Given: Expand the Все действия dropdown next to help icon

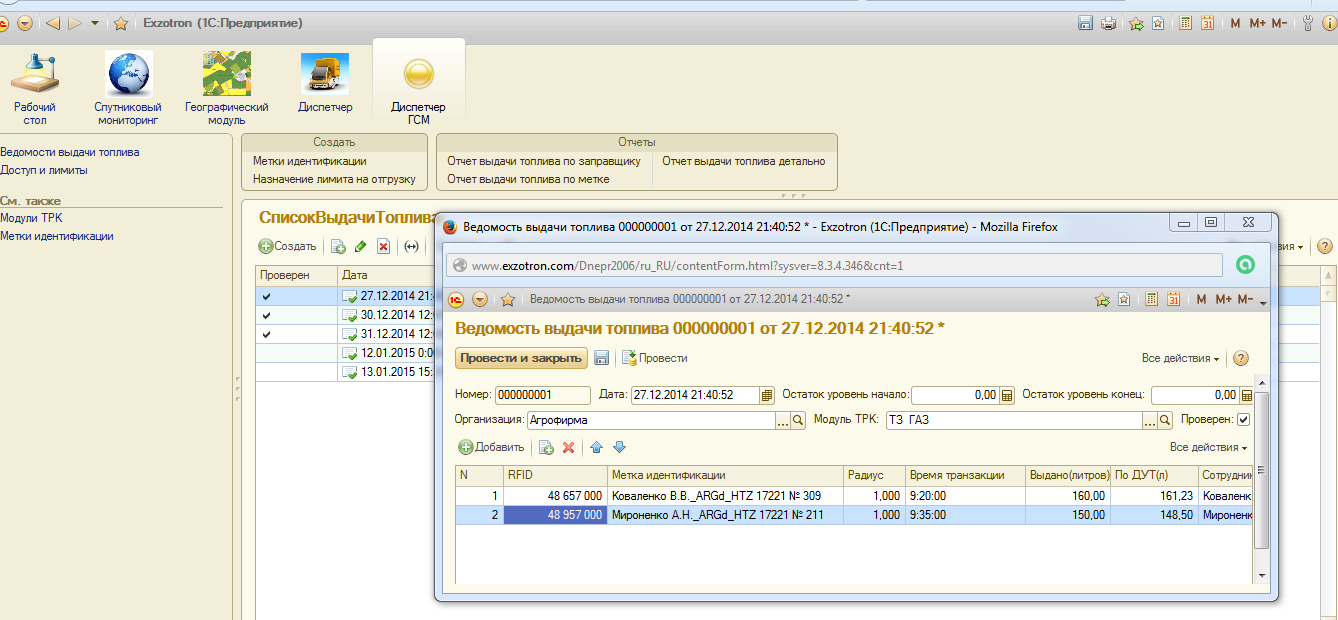Looking at the screenshot, I should tap(1180, 358).
